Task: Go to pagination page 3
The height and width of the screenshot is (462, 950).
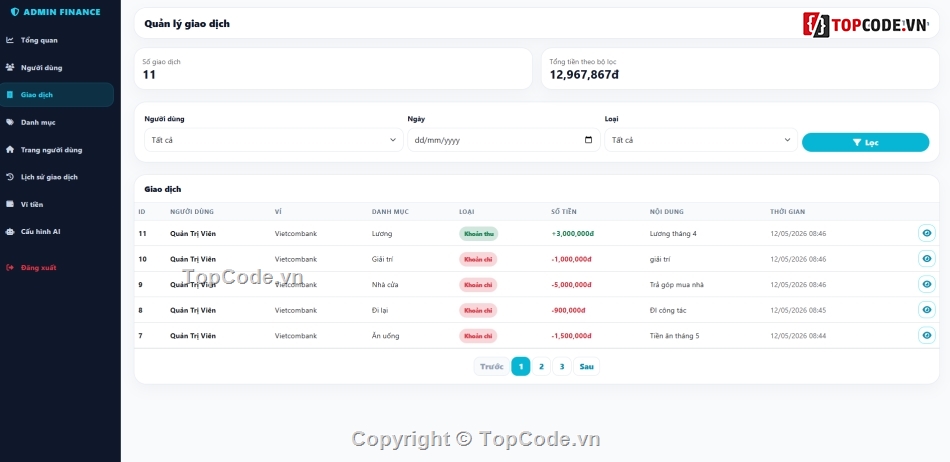Action: click(x=562, y=366)
